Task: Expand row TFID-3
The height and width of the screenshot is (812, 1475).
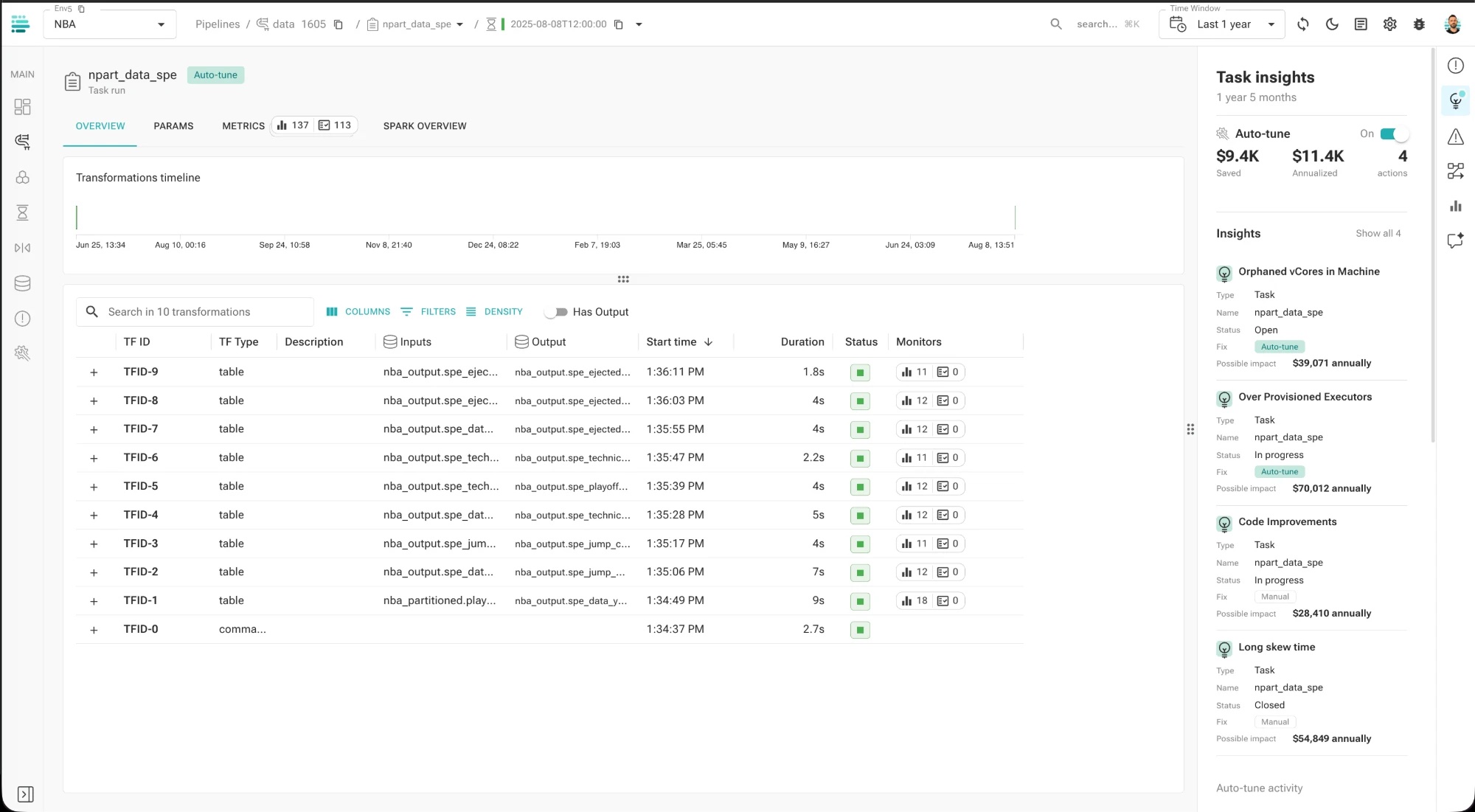Action: pos(94,544)
